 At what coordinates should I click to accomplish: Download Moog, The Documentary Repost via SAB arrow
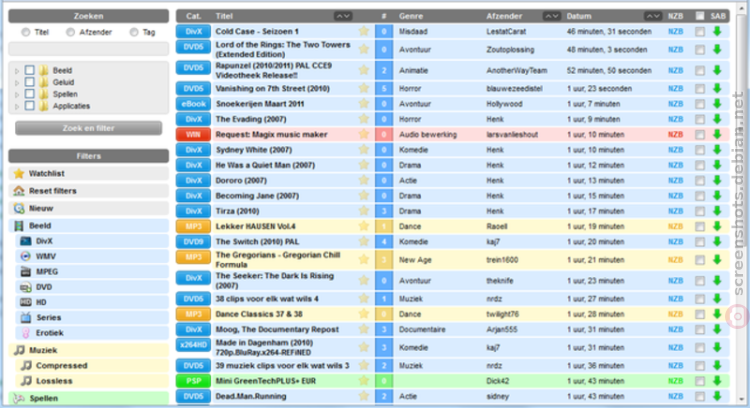coord(717,329)
